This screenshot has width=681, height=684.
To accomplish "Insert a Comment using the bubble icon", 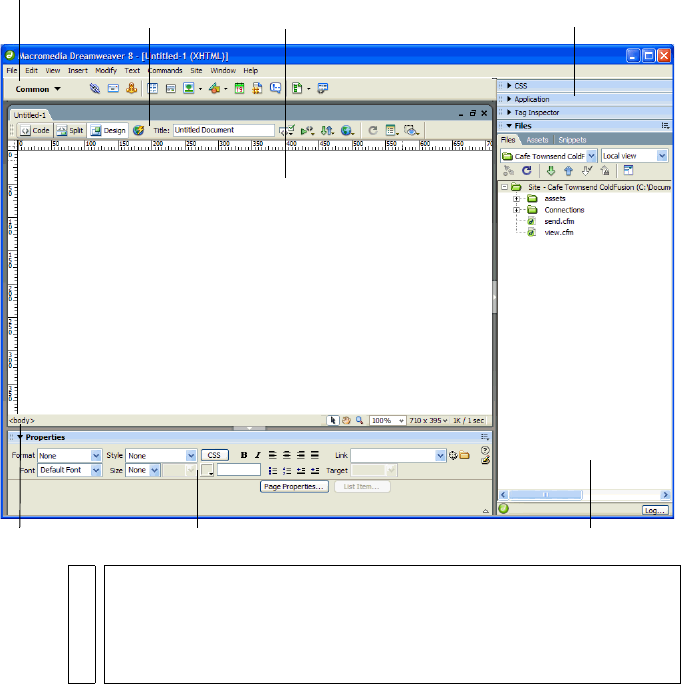I will [275, 88].
